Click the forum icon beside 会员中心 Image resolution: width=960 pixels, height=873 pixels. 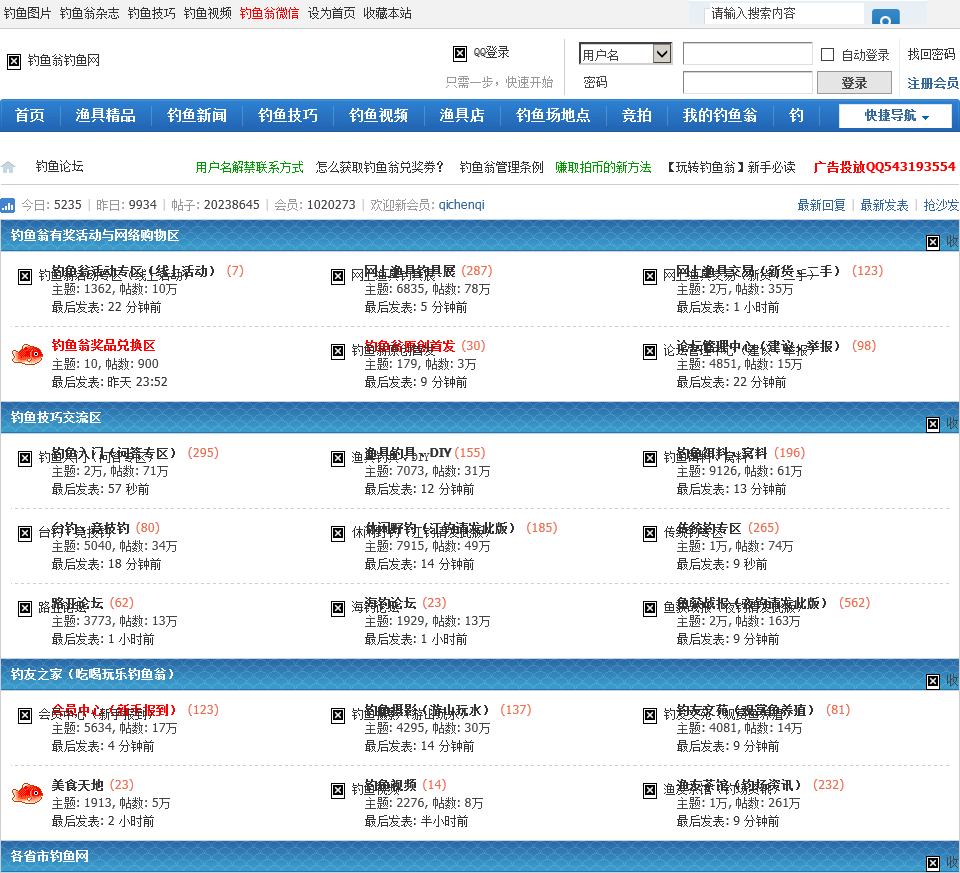point(24,716)
